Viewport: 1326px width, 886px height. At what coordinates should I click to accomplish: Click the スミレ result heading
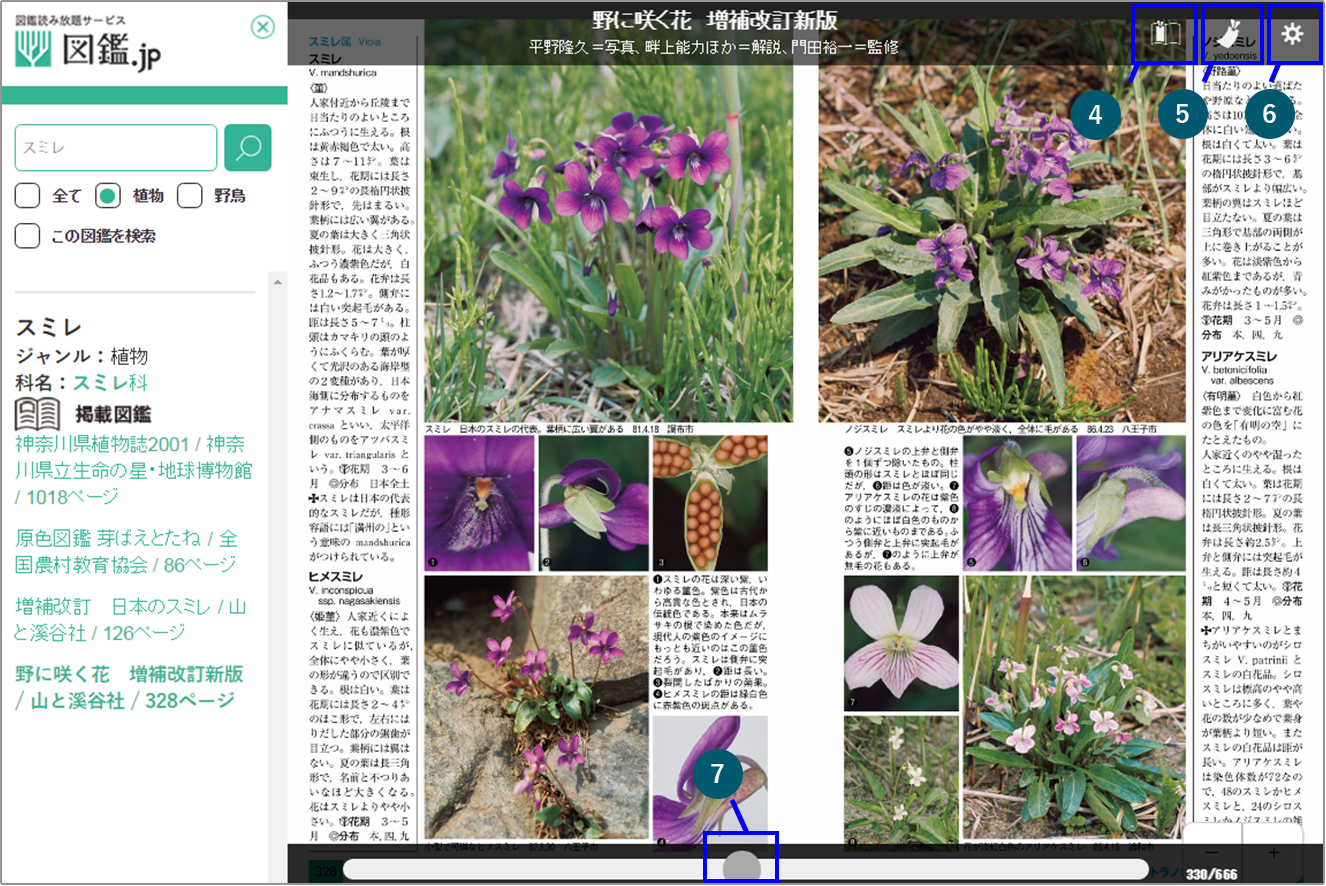pyautogui.click(x=48, y=327)
